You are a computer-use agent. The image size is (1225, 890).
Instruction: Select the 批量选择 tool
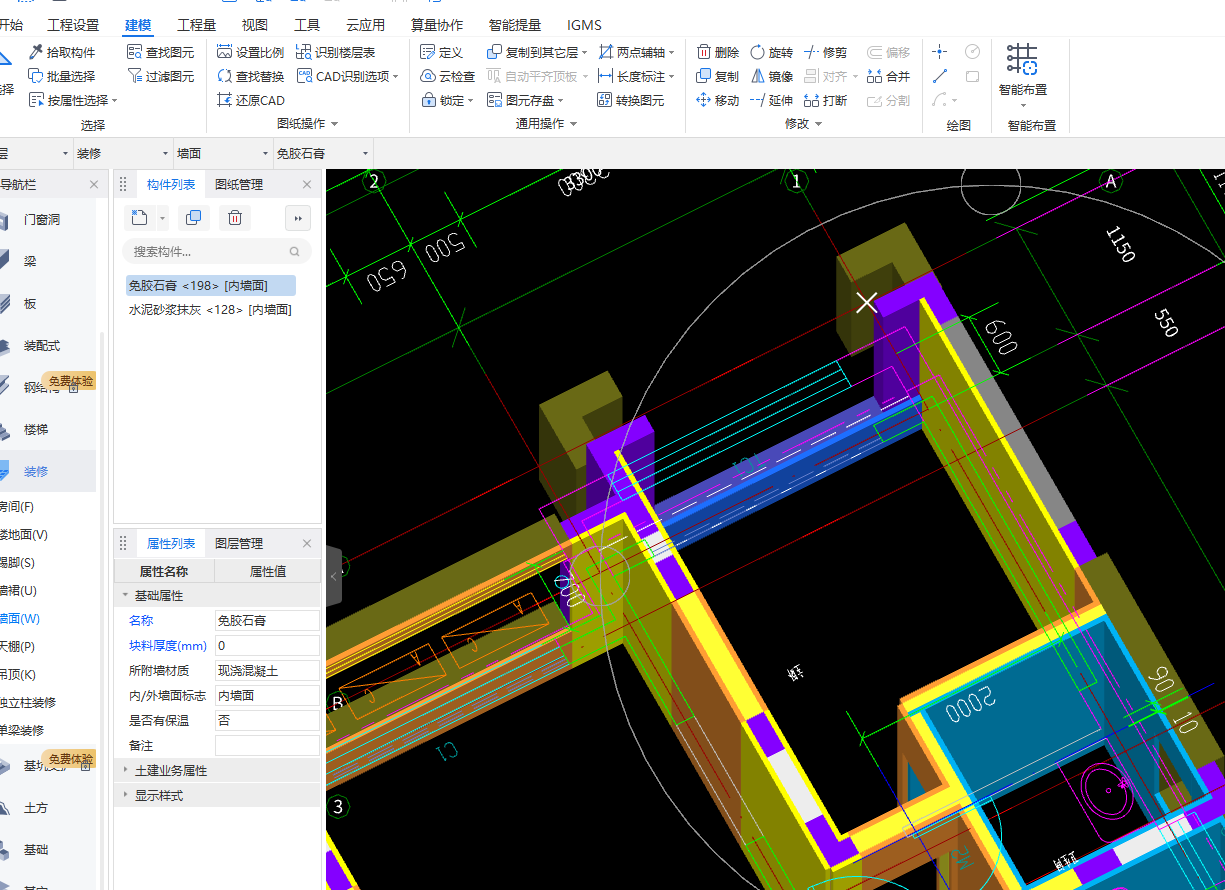click(62, 76)
